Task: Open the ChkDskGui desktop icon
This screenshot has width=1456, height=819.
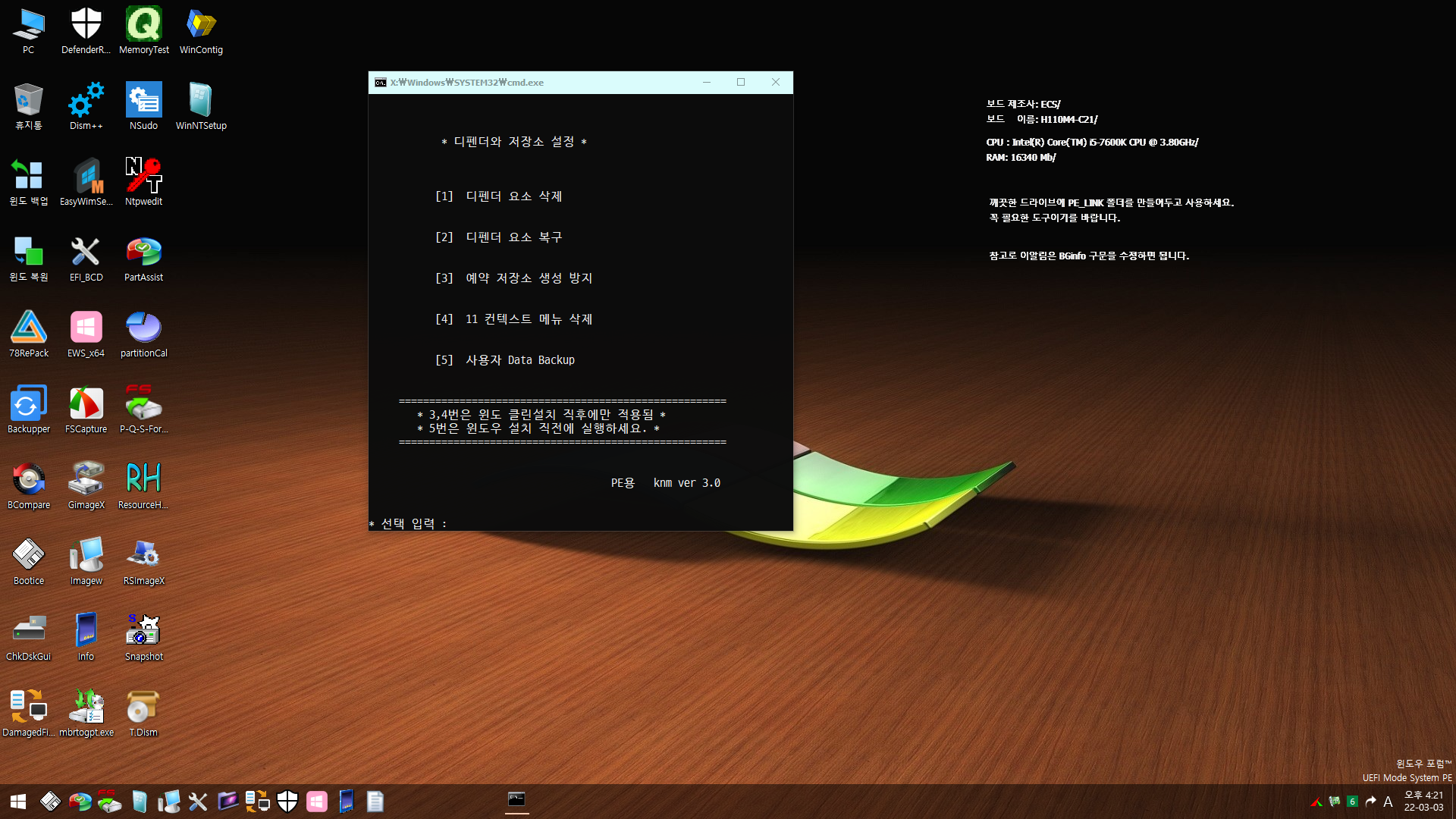Action: click(x=29, y=637)
